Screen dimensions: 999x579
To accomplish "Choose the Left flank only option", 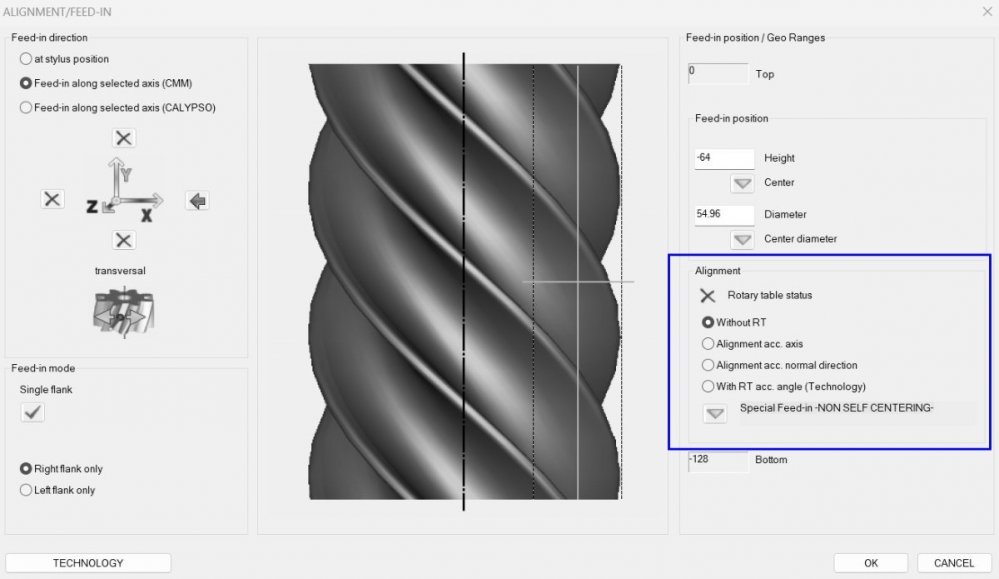I will [26, 490].
